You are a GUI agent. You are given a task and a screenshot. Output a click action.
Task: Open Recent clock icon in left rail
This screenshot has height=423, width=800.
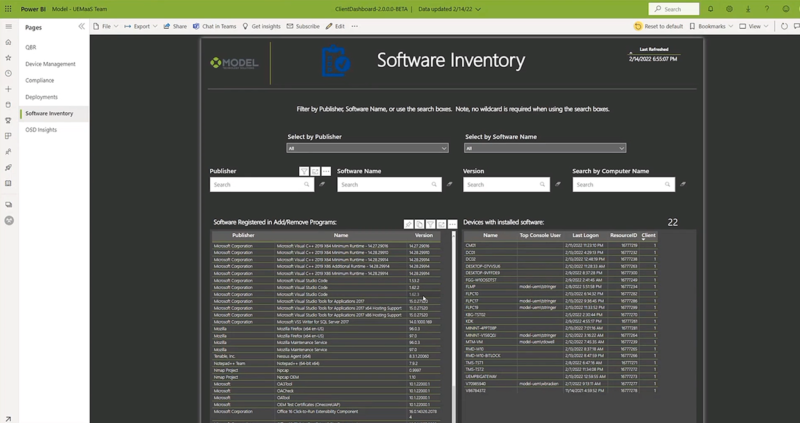8,73
